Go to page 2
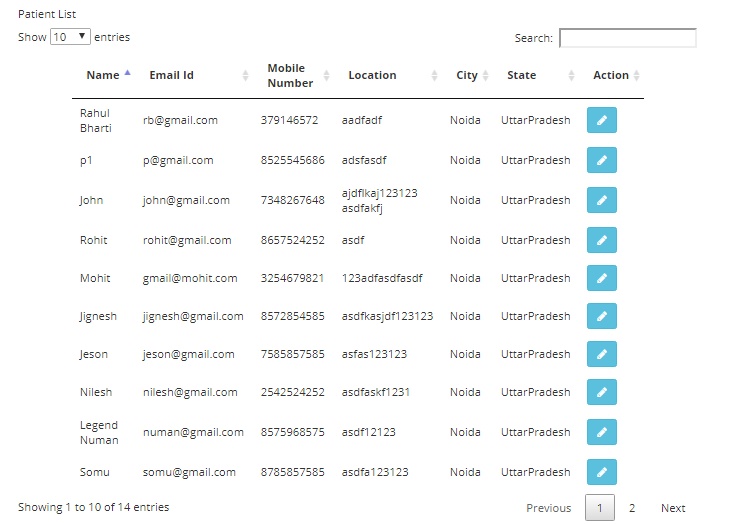 (632, 508)
